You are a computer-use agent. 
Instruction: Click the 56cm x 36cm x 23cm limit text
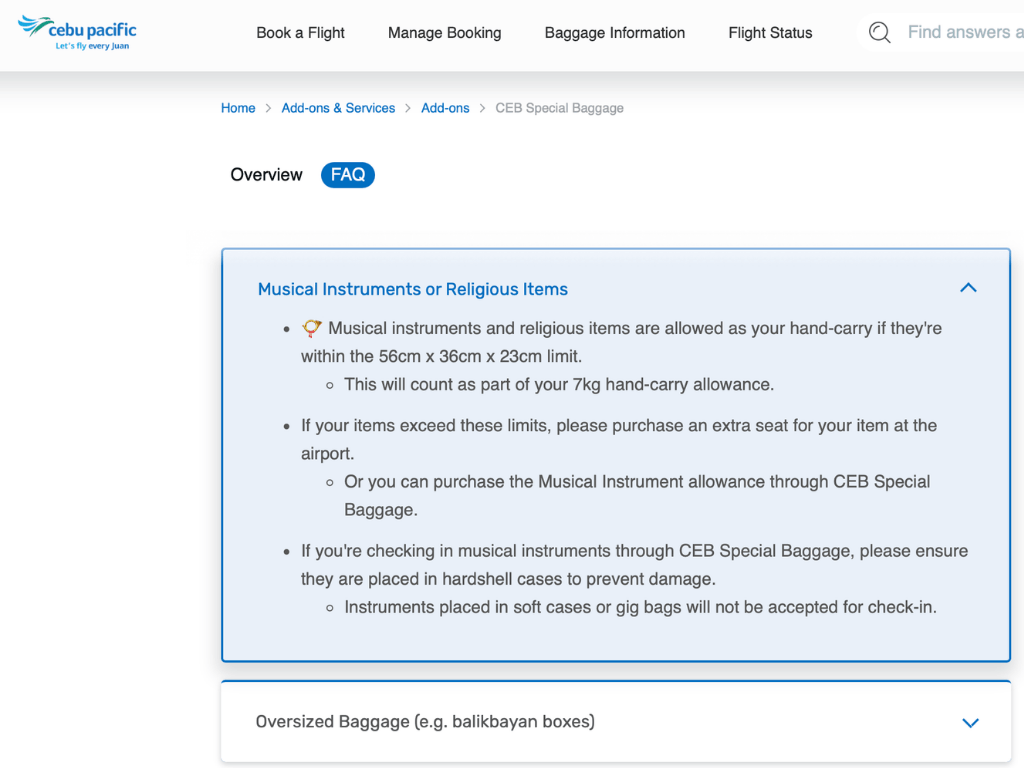click(481, 357)
